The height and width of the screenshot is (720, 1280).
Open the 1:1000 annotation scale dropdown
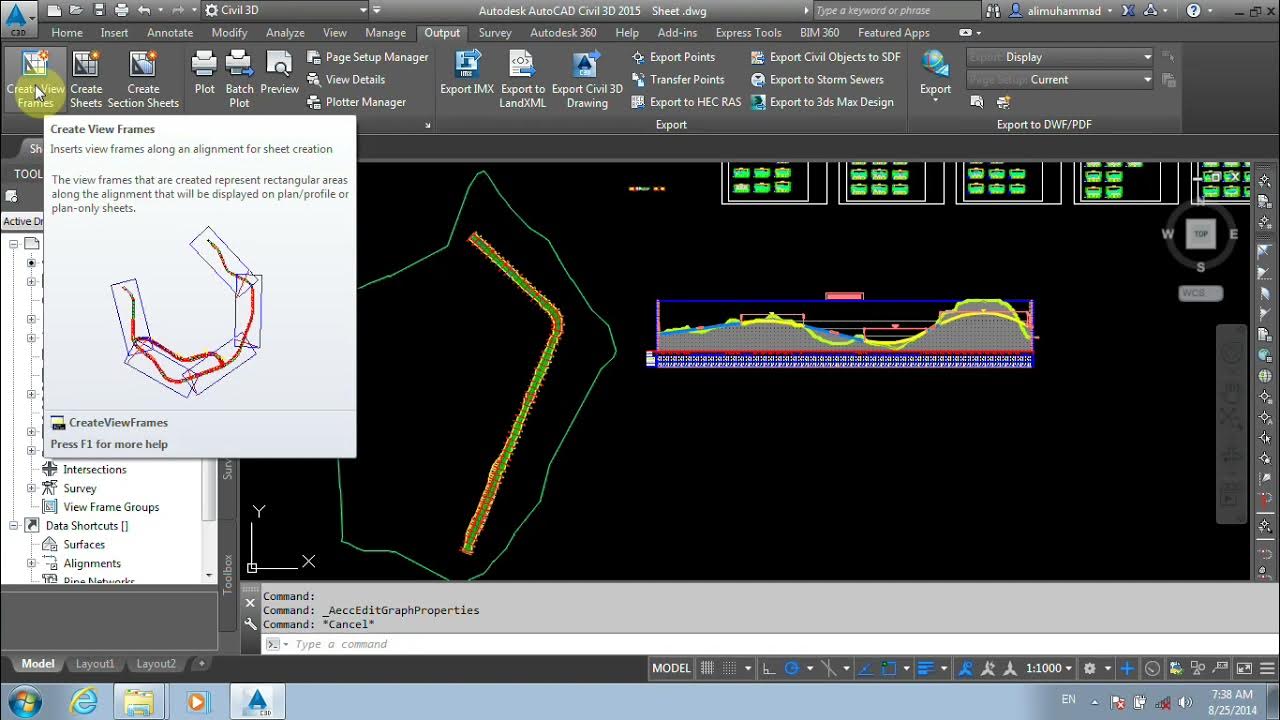pos(1048,668)
